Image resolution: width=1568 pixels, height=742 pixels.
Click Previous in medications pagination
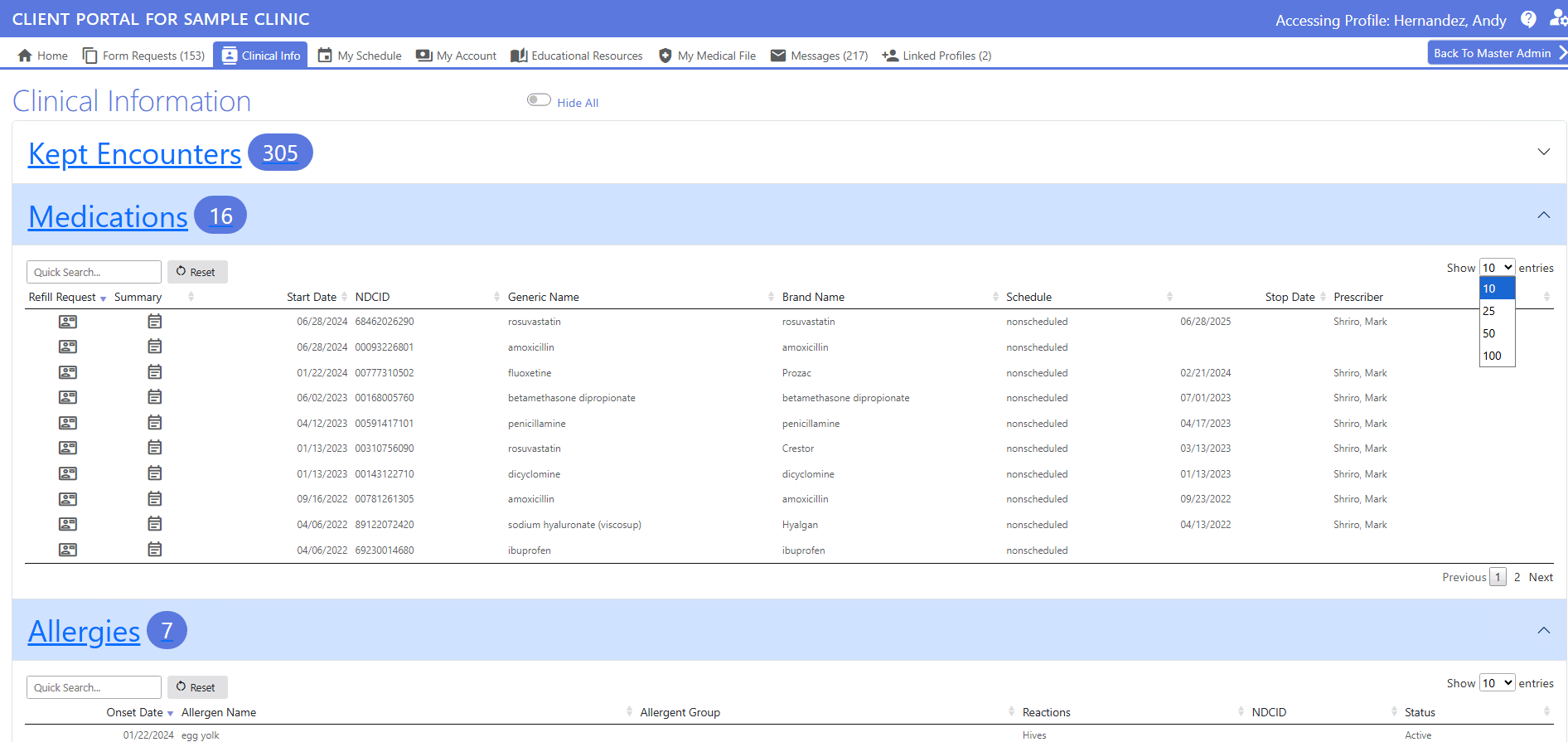[1464, 577]
